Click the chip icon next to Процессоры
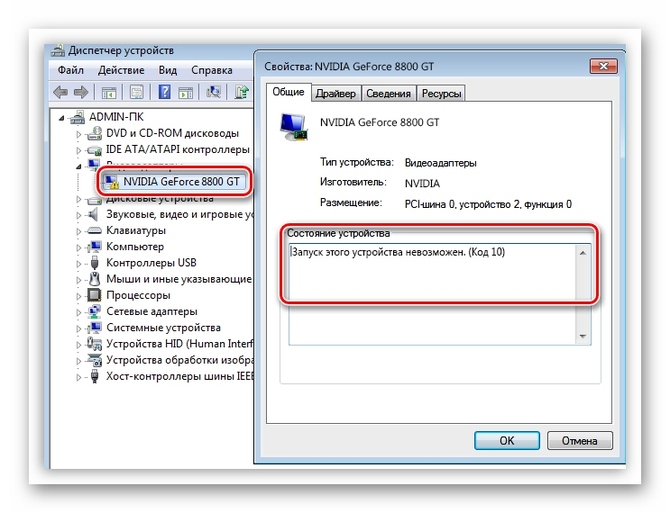 (94, 295)
